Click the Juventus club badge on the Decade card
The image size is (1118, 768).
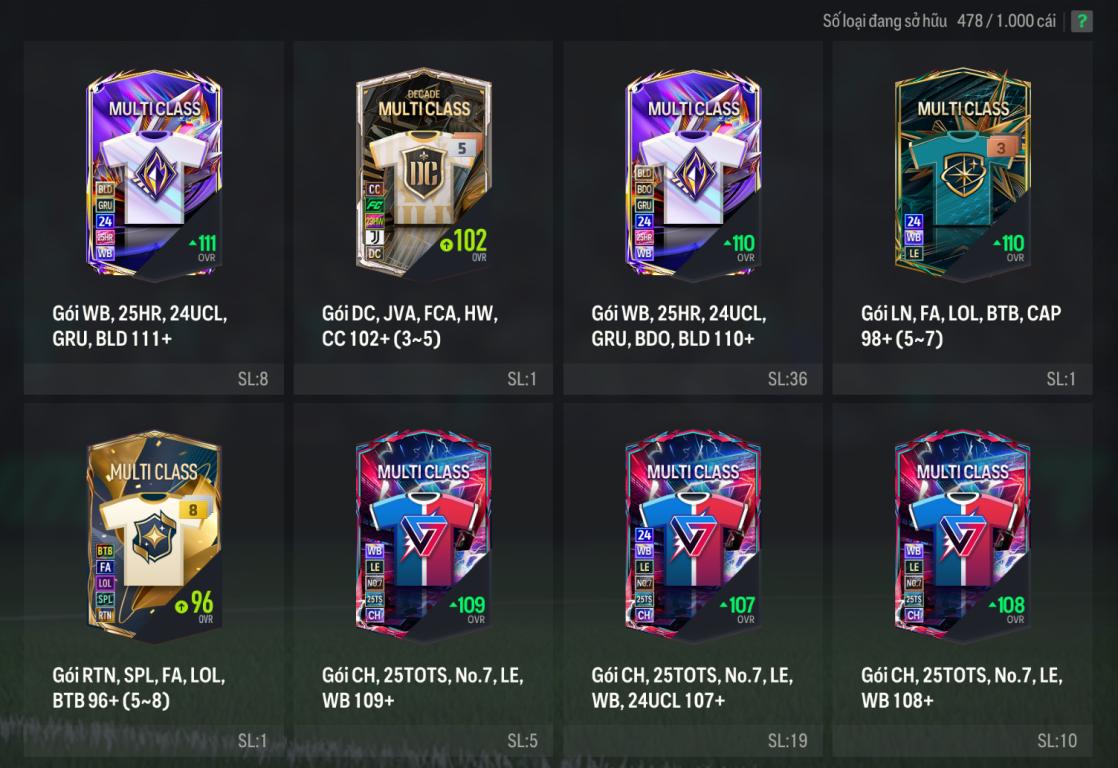pos(374,237)
